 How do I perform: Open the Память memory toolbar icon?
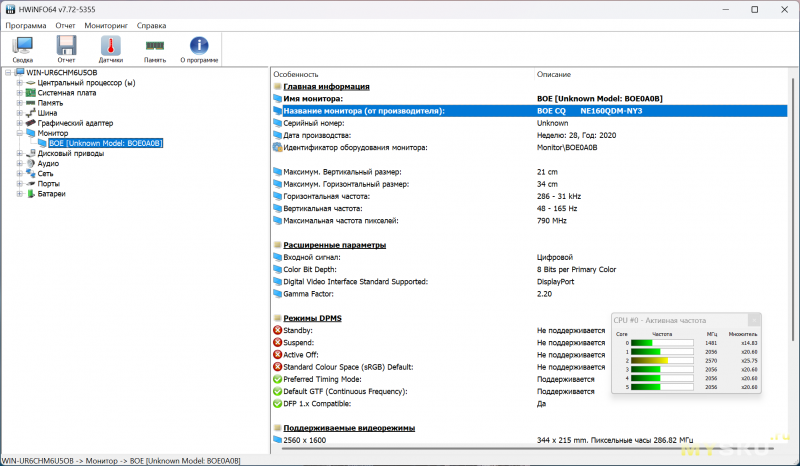(155, 49)
